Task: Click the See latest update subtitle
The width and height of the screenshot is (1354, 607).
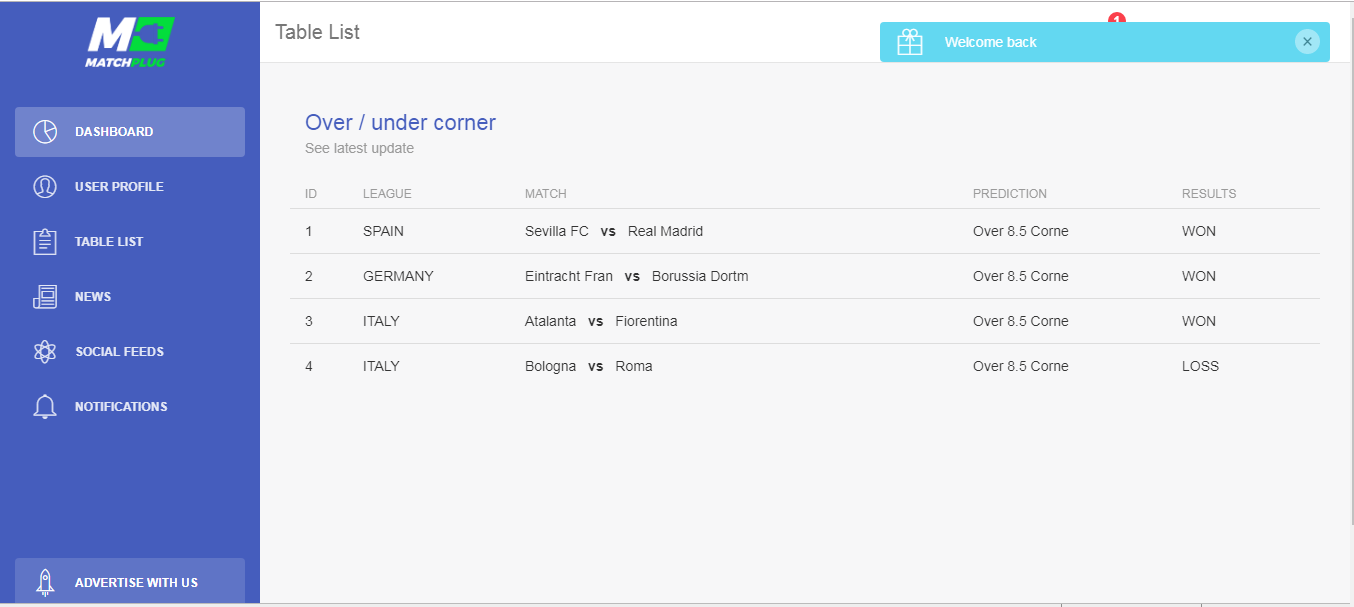Action: (359, 148)
